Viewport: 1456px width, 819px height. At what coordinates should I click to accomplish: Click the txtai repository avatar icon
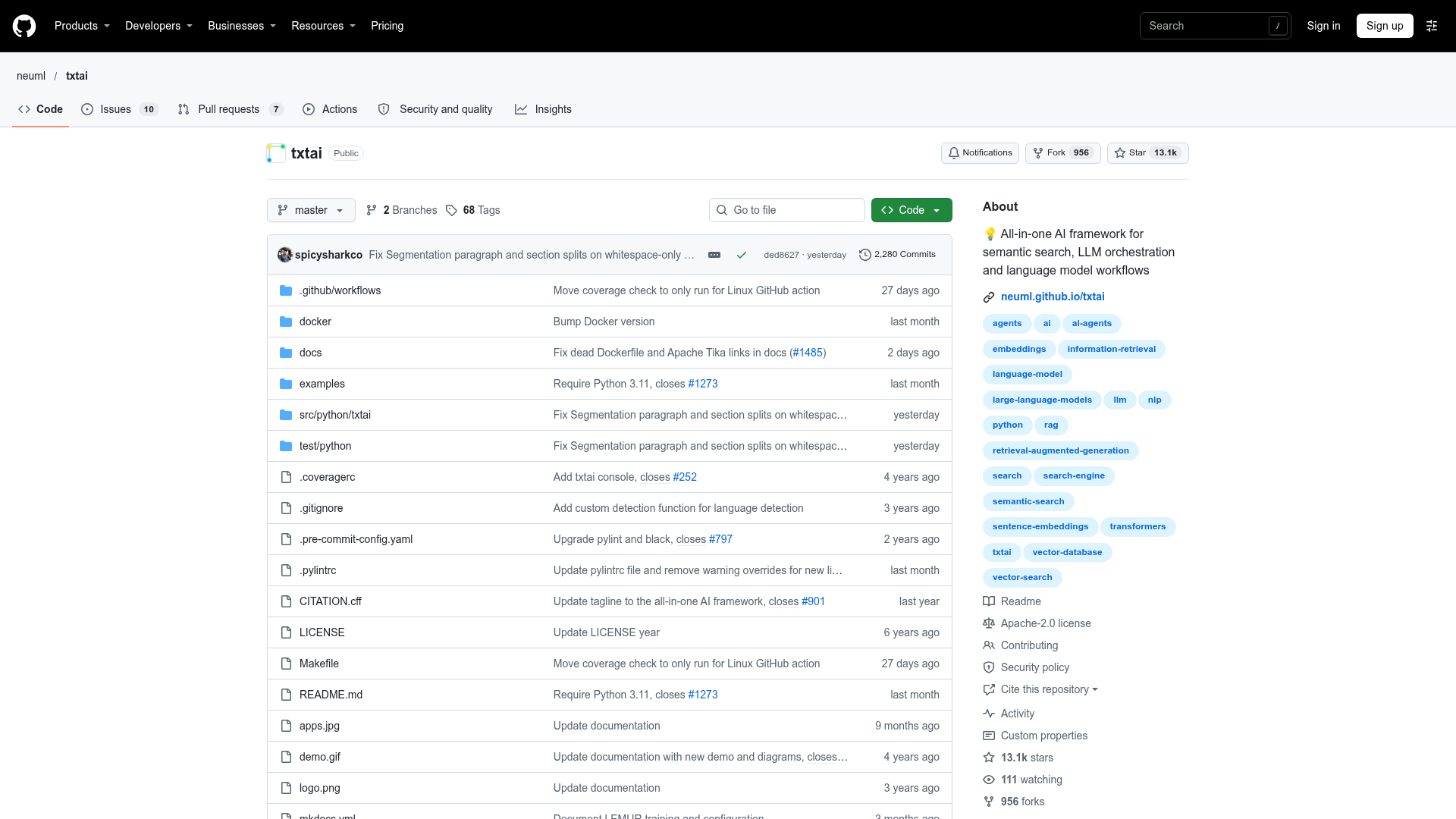(x=276, y=153)
